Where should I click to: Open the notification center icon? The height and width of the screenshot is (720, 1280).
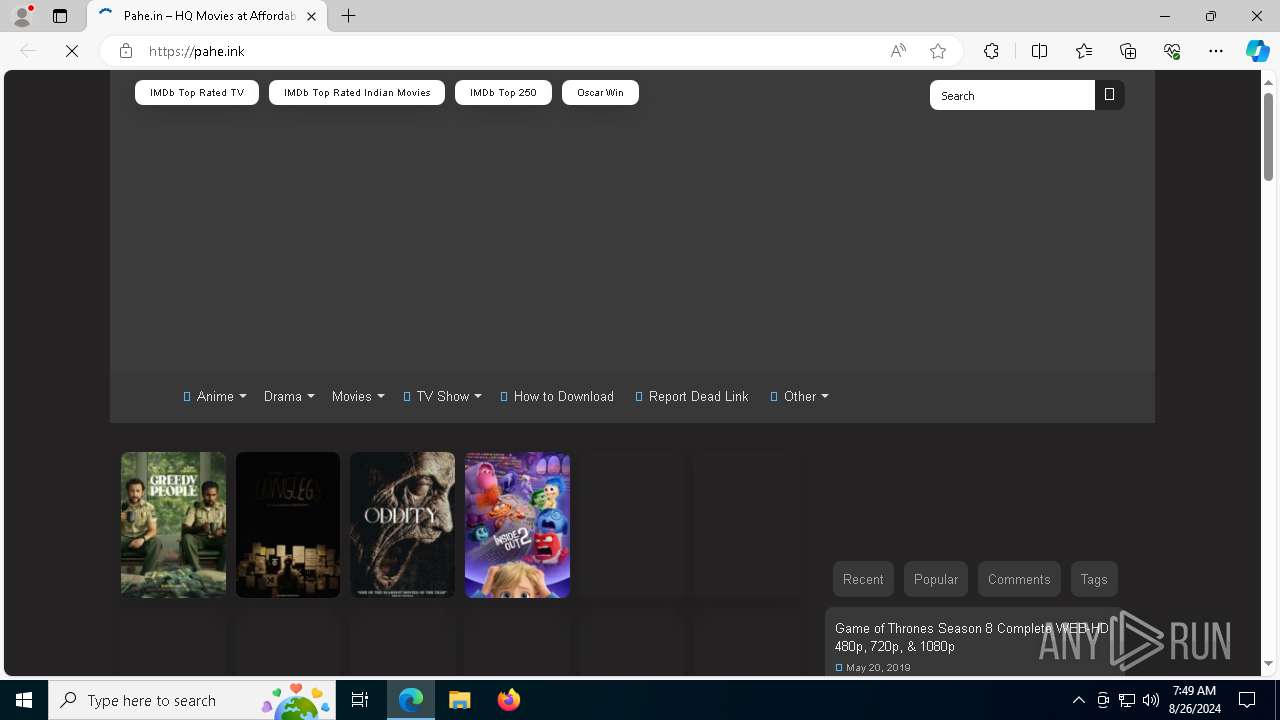click(x=1247, y=700)
